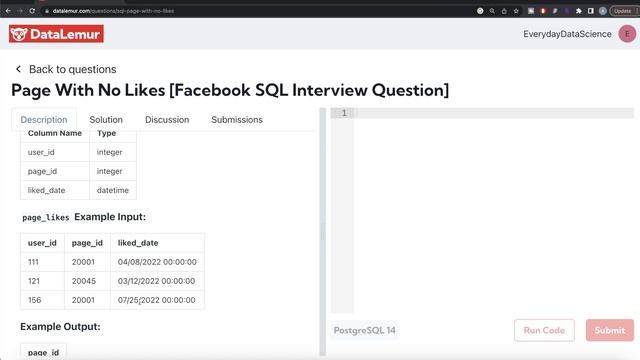Click the 'Example Output:' heading
Image resolution: width=640 pixels, height=360 pixels.
click(60, 327)
